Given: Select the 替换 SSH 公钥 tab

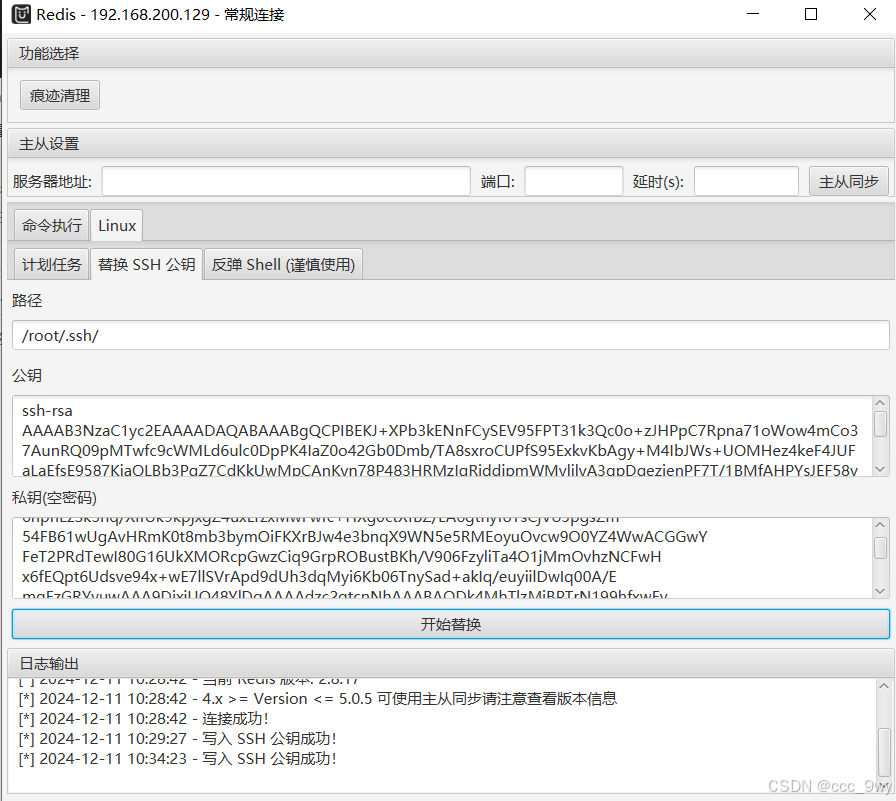Looking at the screenshot, I should tap(146, 265).
